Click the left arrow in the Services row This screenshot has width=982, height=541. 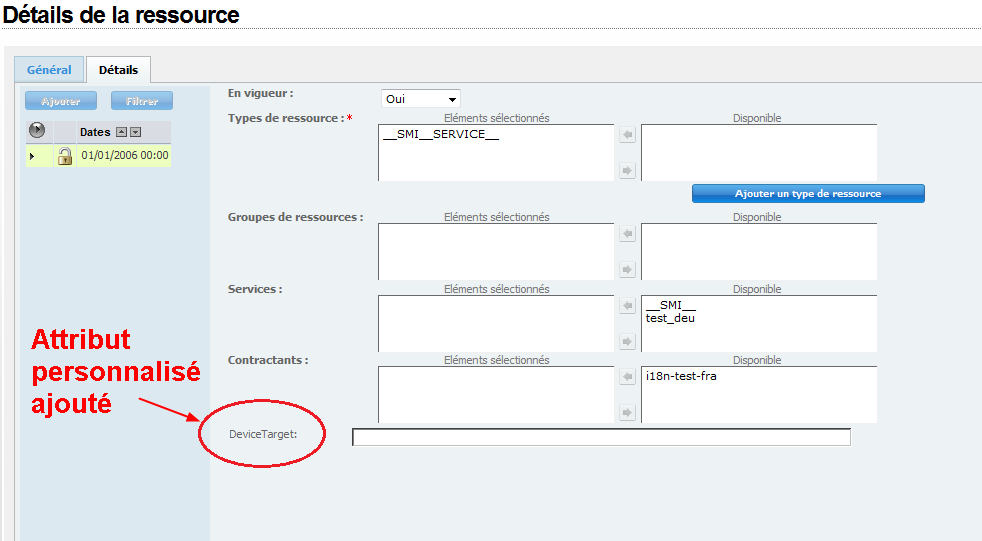click(627, 306)
